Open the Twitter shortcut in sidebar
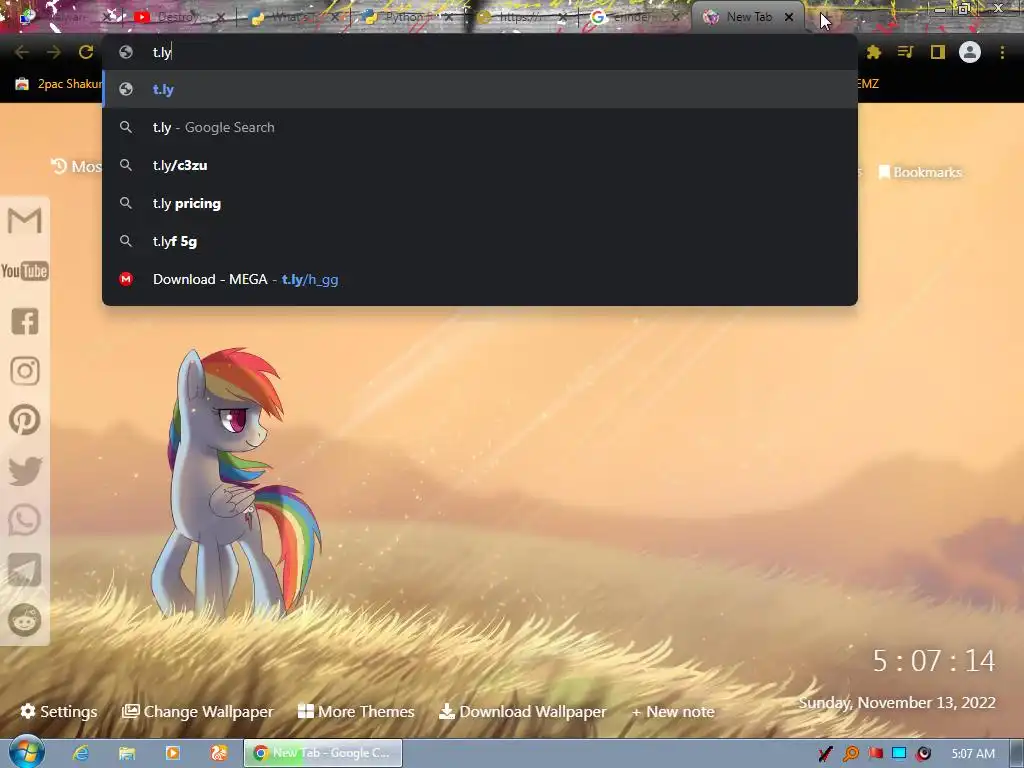This screenshot has height=768, width=1024. 25,470
